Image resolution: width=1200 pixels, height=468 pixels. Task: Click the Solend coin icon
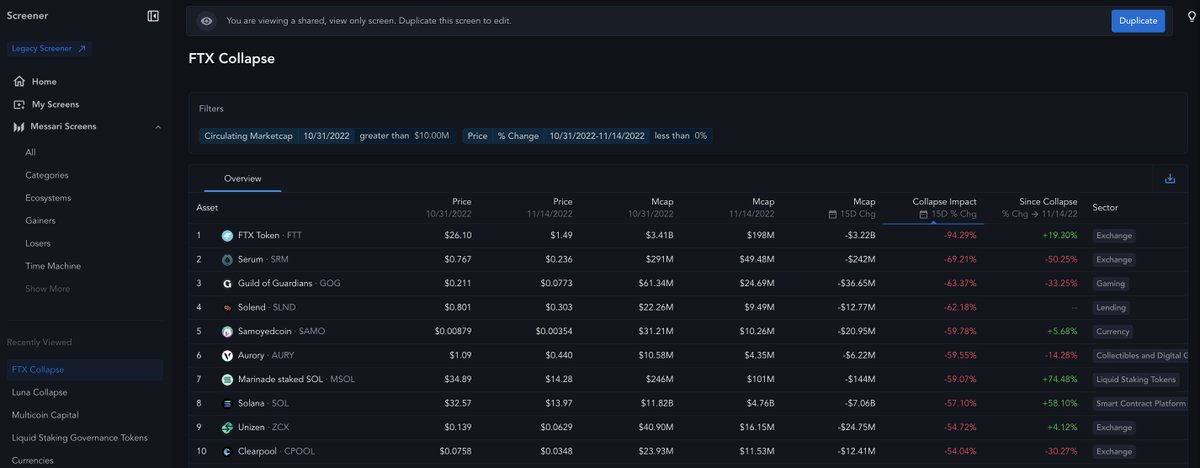pyautogui.click(x=227, y=308)
